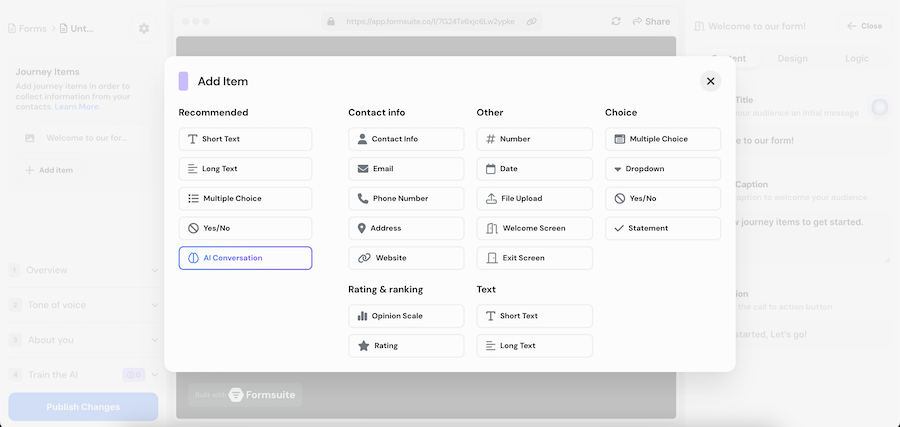Add Yes/No item under Choice
The height and width of the screenshot is (427, 900).
click(662, 199)
